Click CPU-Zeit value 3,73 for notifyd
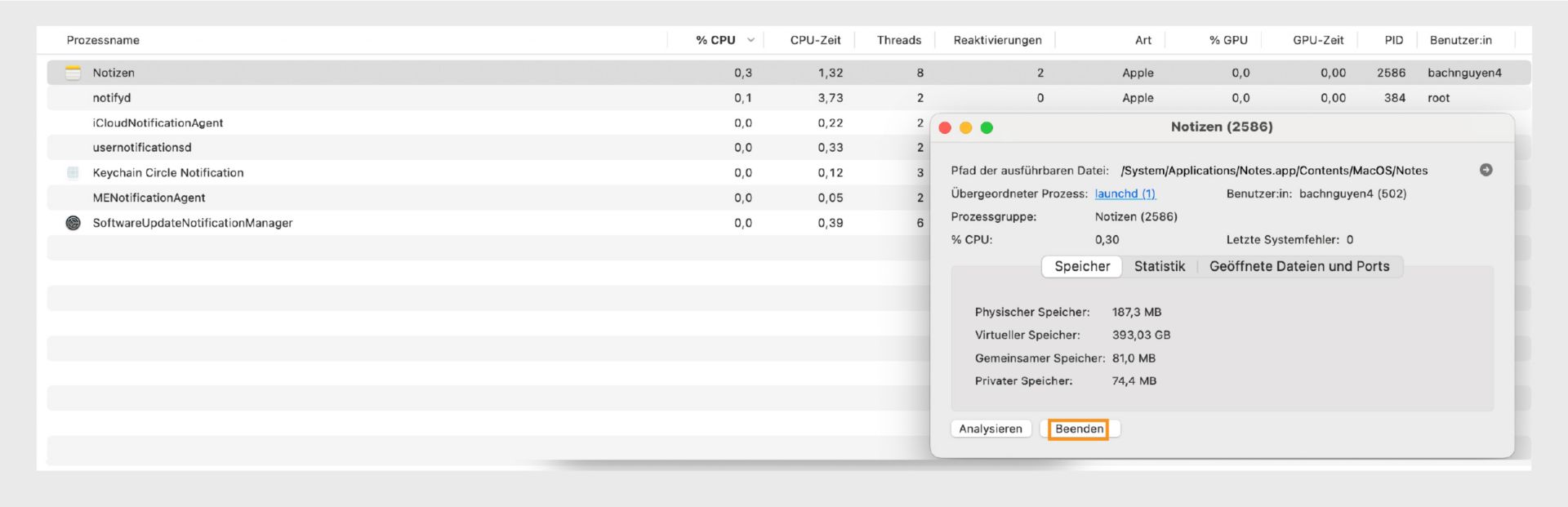This screenshot has height=507, width=1568. point(831,98)
